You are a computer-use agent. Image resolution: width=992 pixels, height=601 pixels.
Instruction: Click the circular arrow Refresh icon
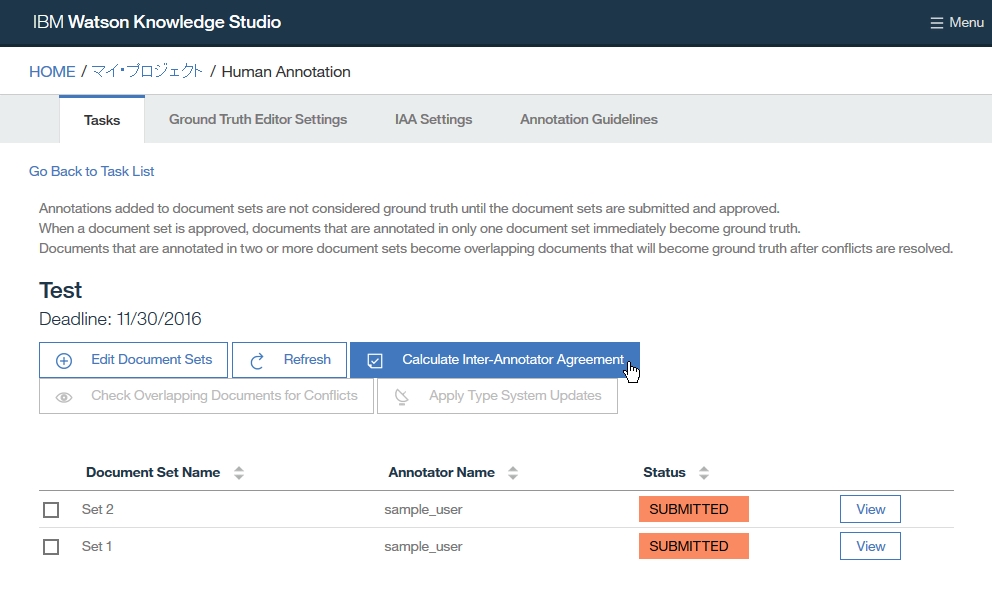click(x=257, y=360)
